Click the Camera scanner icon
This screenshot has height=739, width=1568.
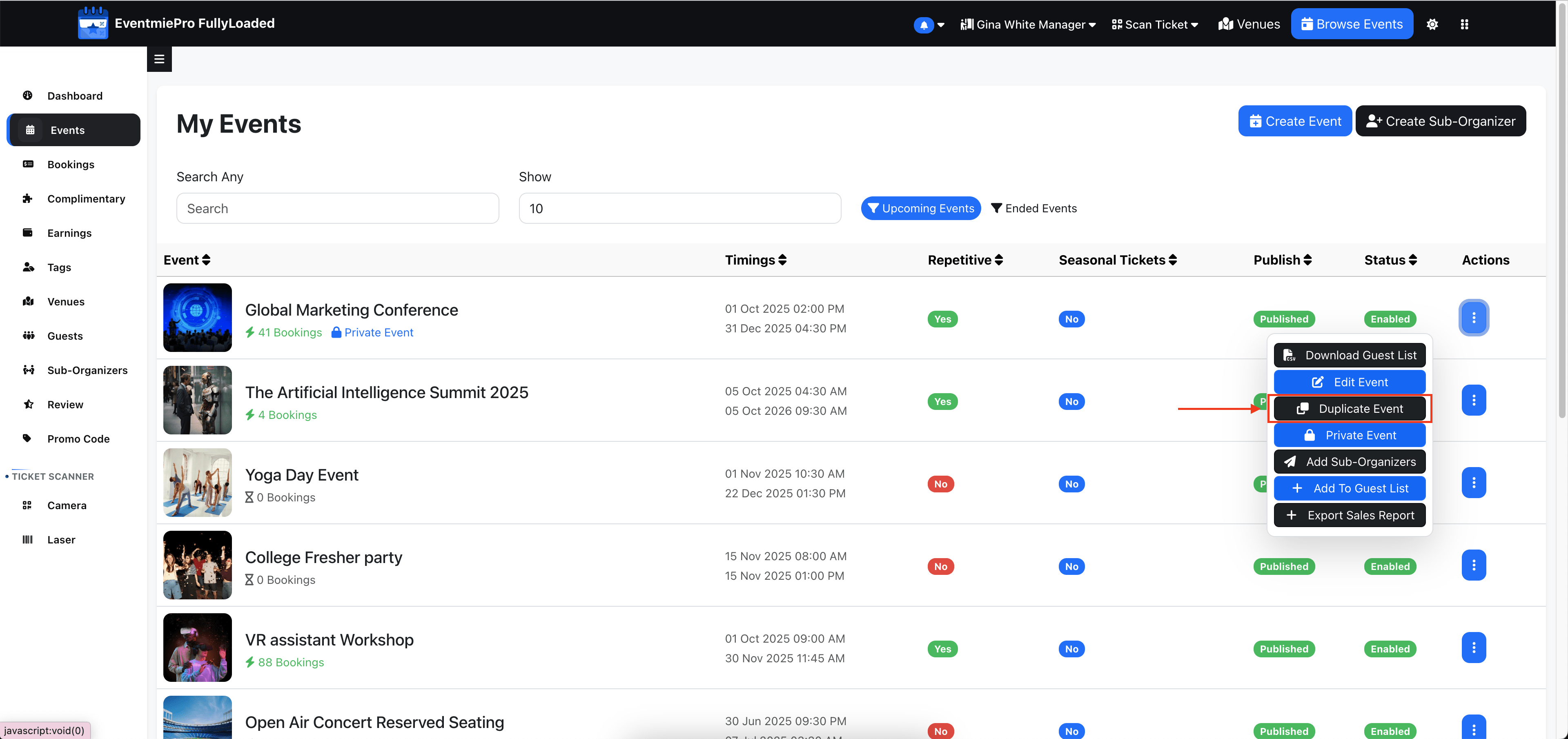click(27, 505)
